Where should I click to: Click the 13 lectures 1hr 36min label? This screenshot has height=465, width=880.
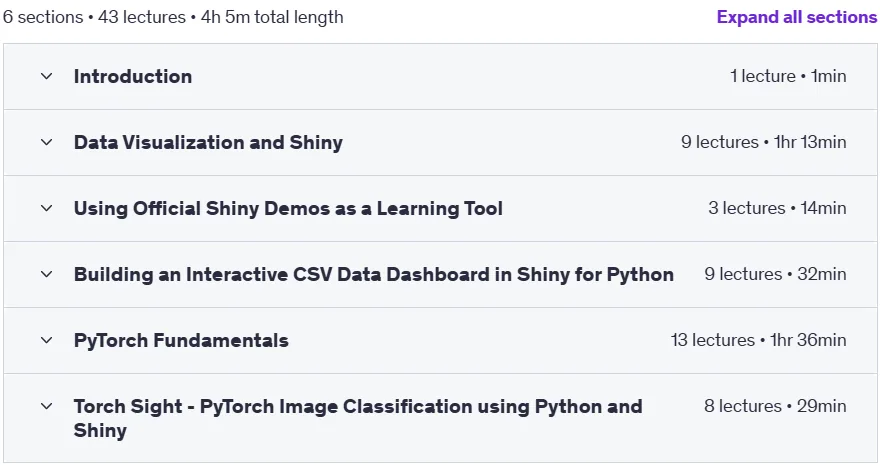759,340
